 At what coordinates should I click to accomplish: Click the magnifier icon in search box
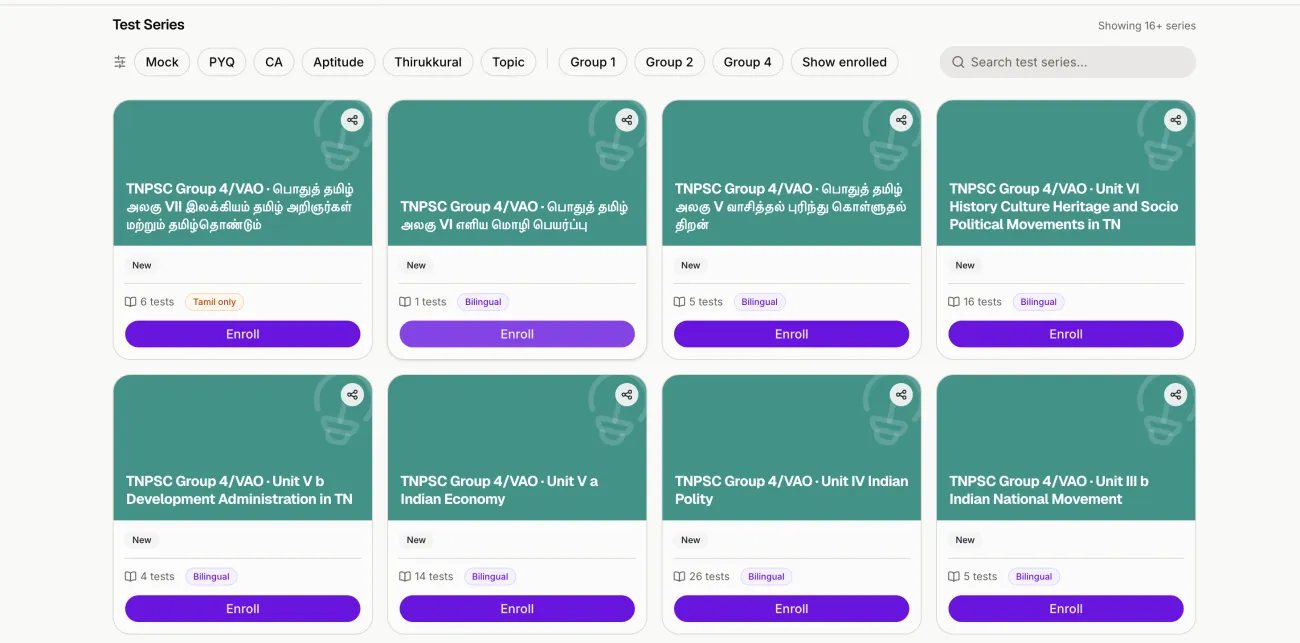(959, 62)
